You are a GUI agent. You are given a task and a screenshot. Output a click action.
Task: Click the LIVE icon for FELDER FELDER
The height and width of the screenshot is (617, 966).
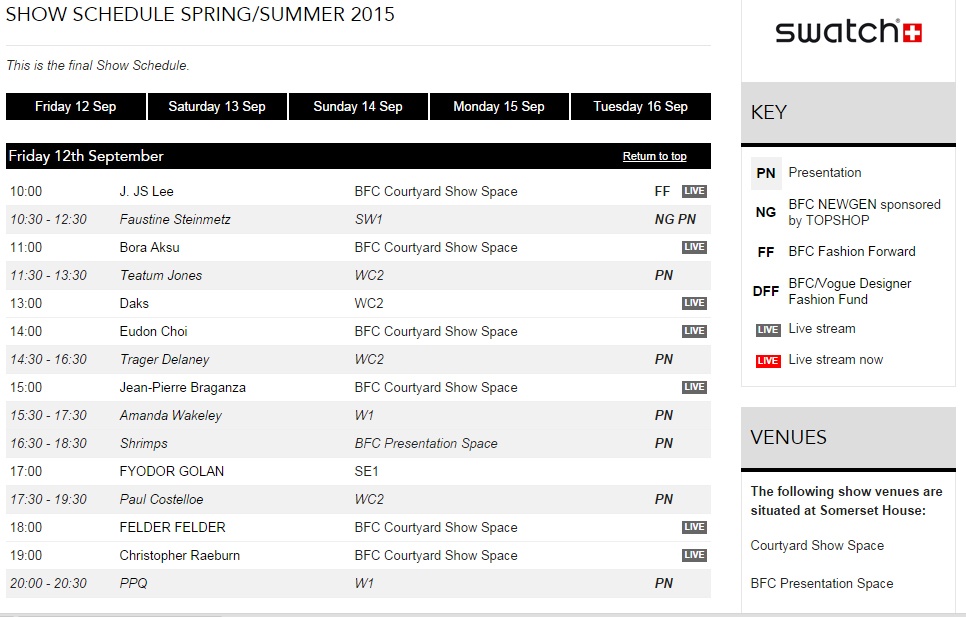tap(694, 527)
